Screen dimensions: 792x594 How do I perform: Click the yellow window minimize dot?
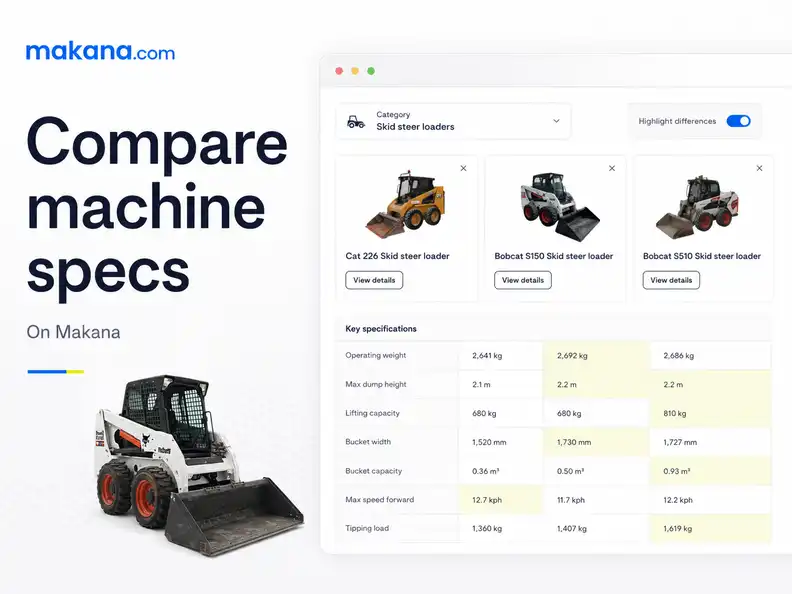(355, 71)
